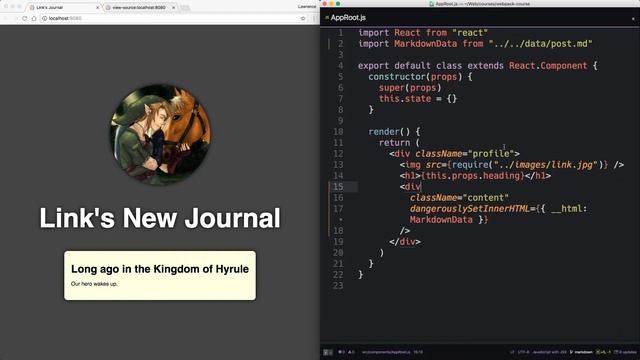This screenshot has width=640, height=360.
Task: Click dangerouslySetInnerHTML attribute
Action: (x=469, y=209)
